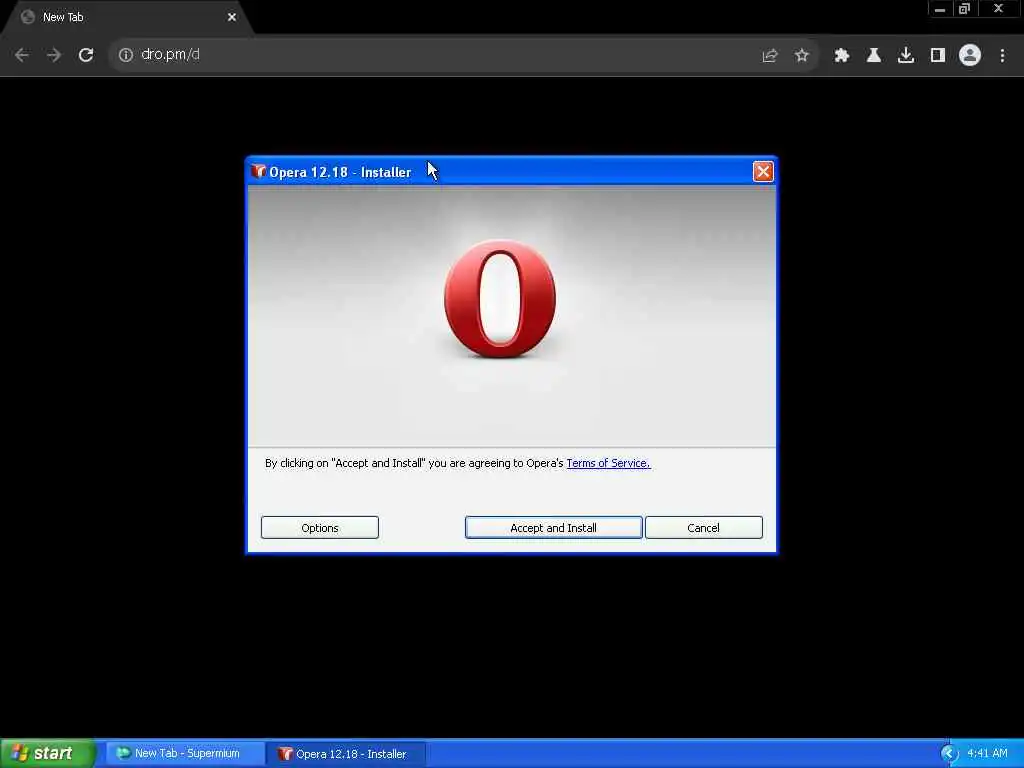This screenshot has width=1024, height=768.
Task: Open the Extensions puzzle icon
Action: pos(842,56)
